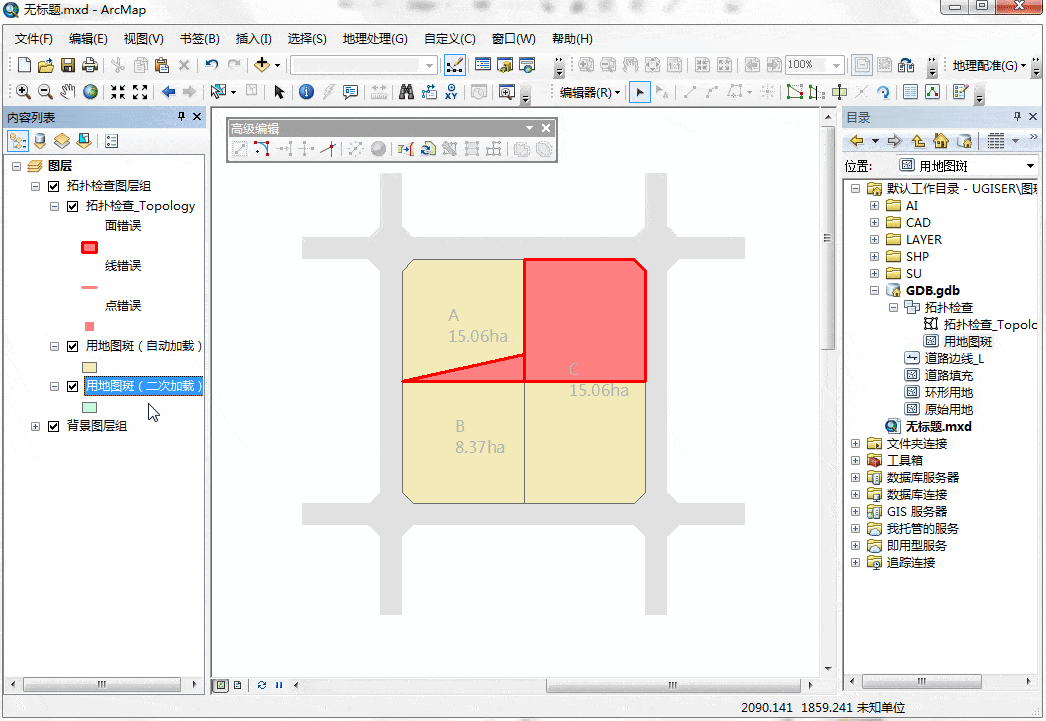Viewport: 1046px width, 721px height.
Task: Click the 面错误 red symbol swatch
Action: 89,247
